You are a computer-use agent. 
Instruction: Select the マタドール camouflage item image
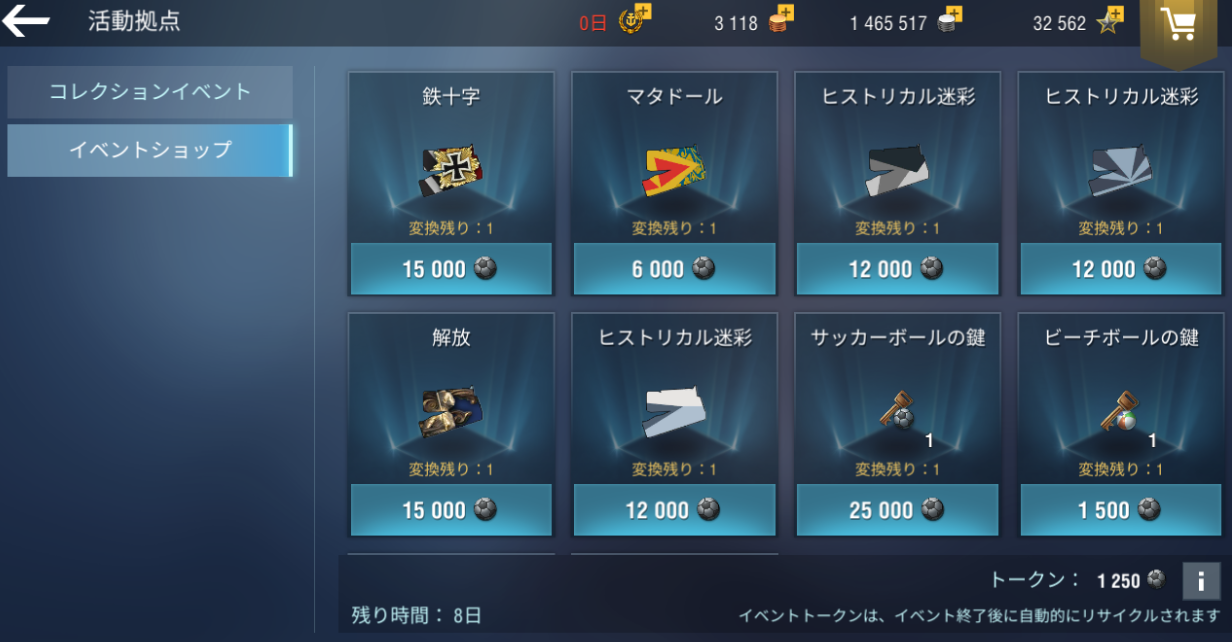[x=674, y=171]
